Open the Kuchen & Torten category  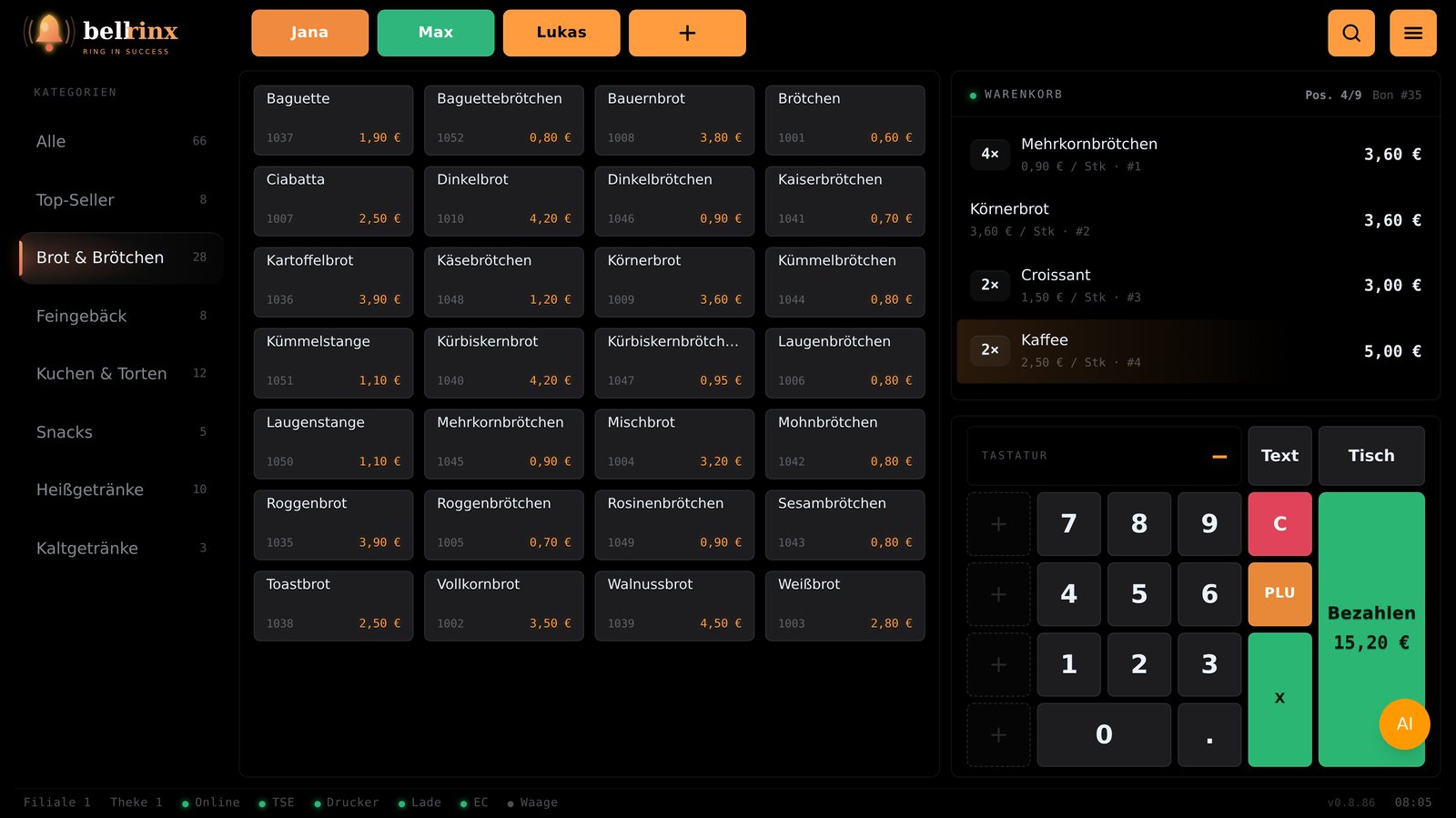[x=121, y=373]
